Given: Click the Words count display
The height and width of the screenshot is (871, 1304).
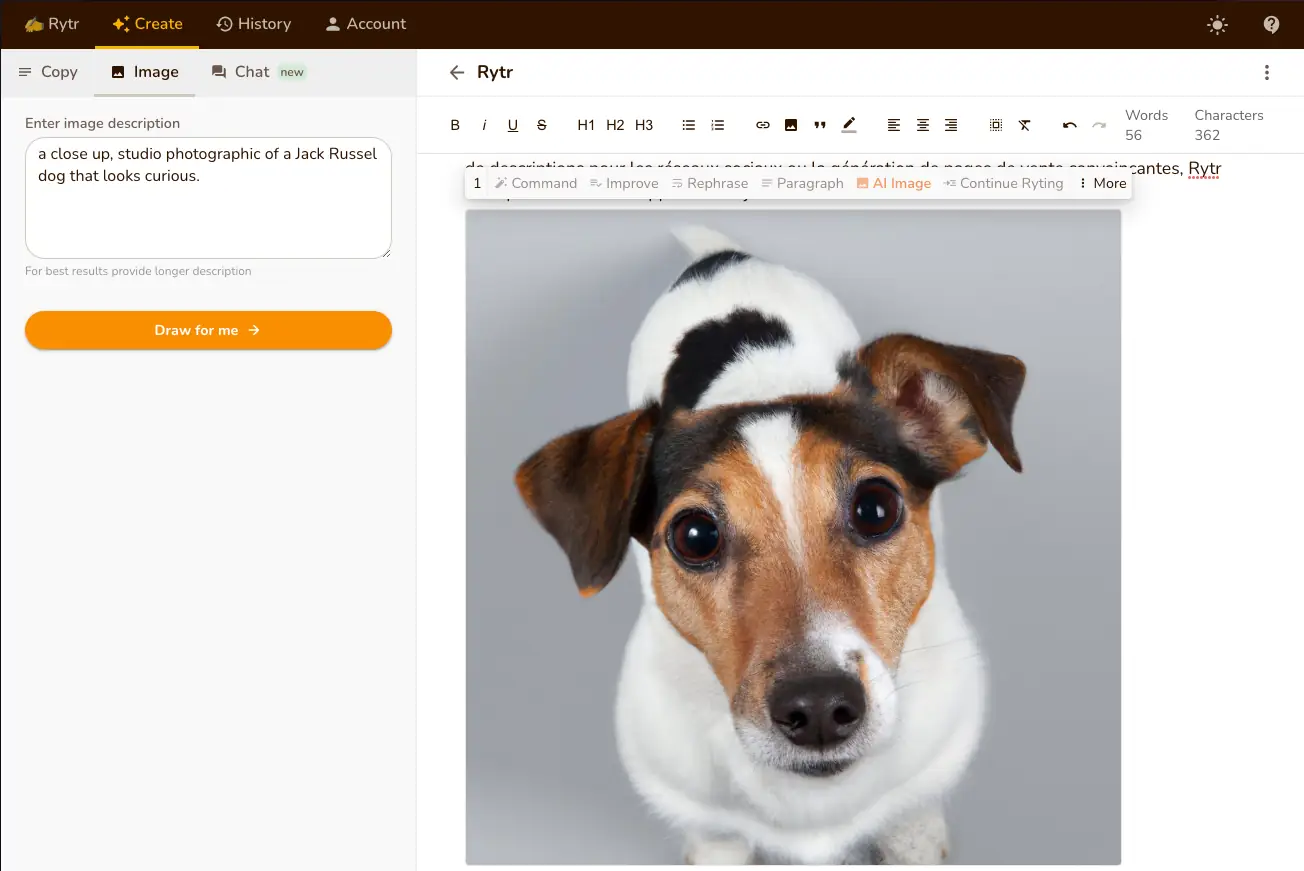Looking at the screenshot, I should tap(1146, 125).
